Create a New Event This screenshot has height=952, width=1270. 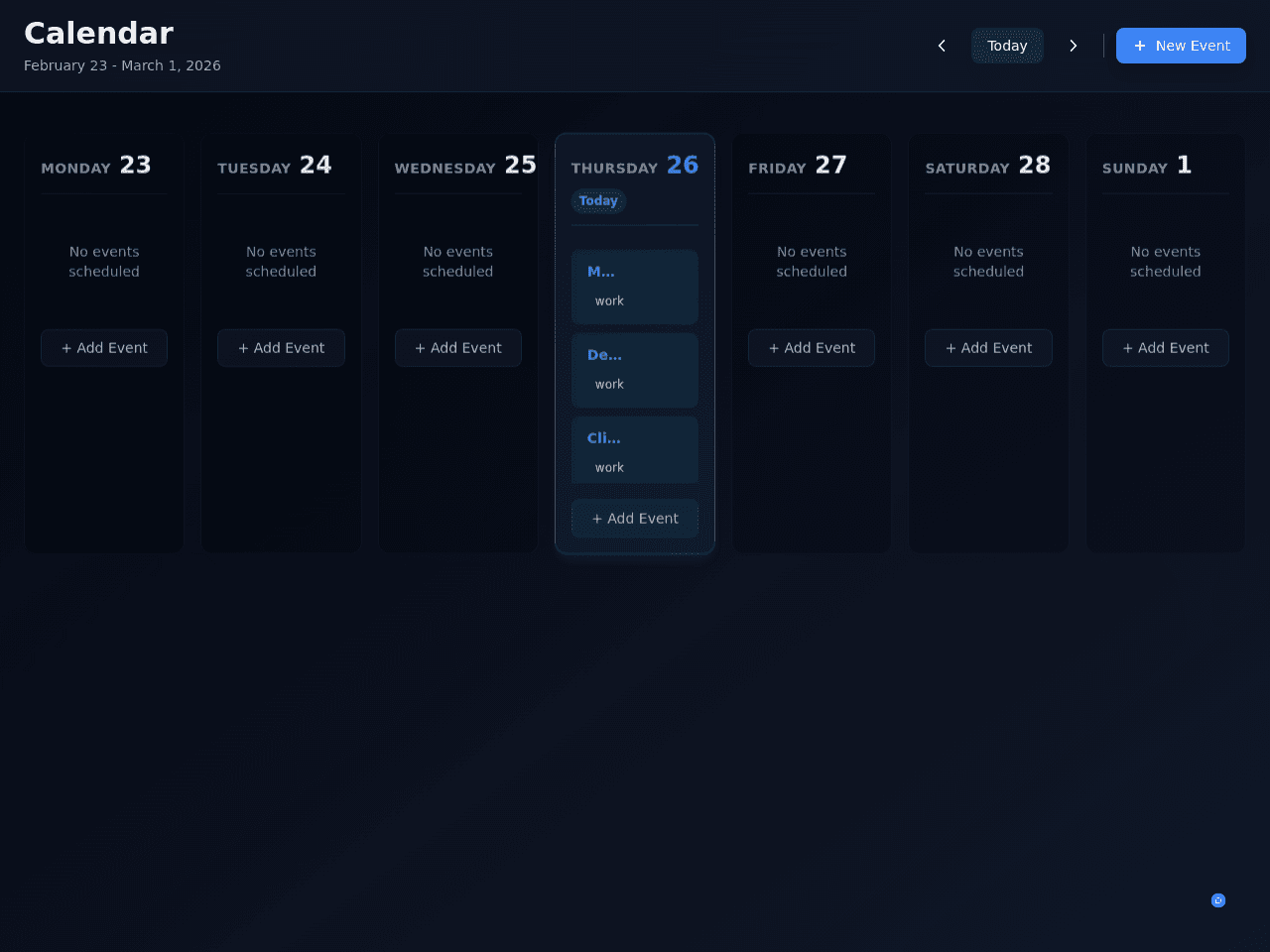click(1181, 46)
